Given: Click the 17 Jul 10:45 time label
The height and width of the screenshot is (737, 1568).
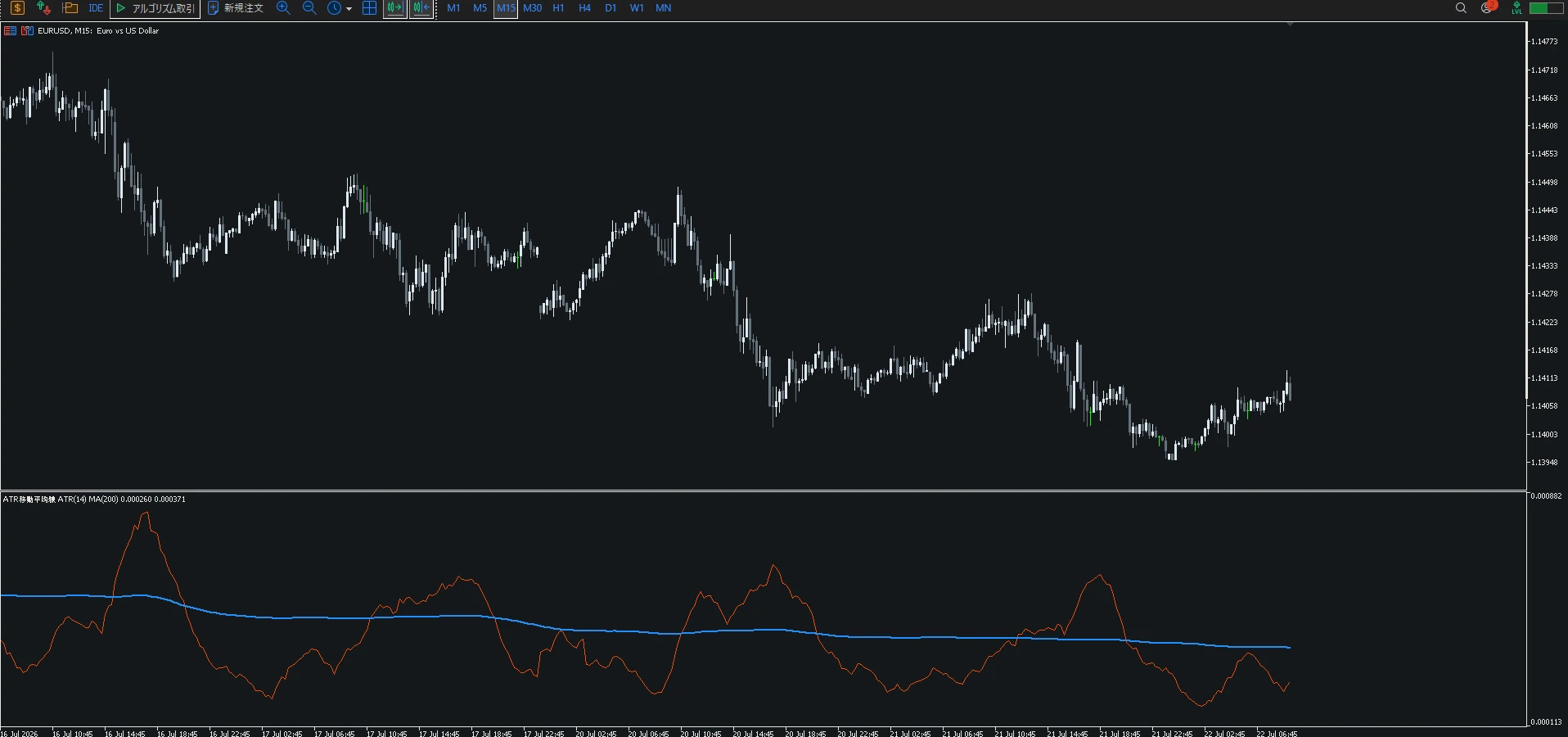Looking at the screenshot, I should [387, 734].
